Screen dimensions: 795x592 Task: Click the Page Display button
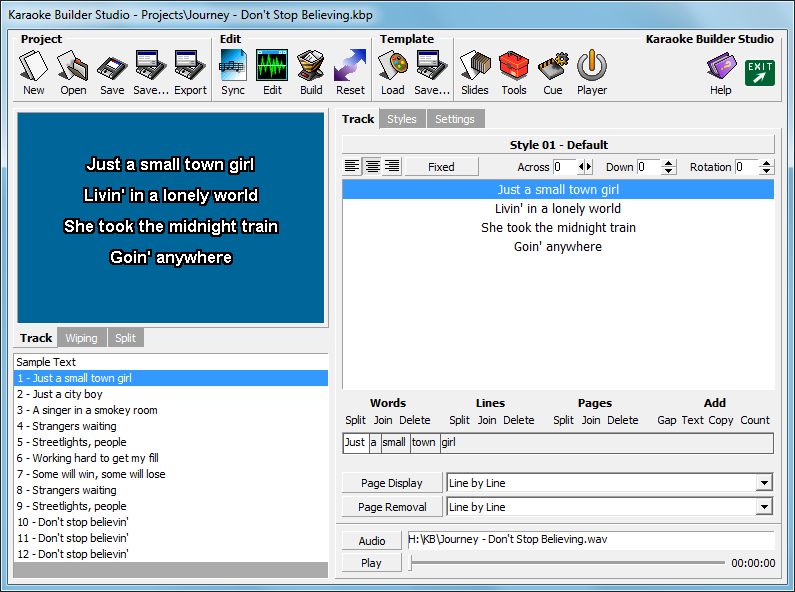(392, 483)
